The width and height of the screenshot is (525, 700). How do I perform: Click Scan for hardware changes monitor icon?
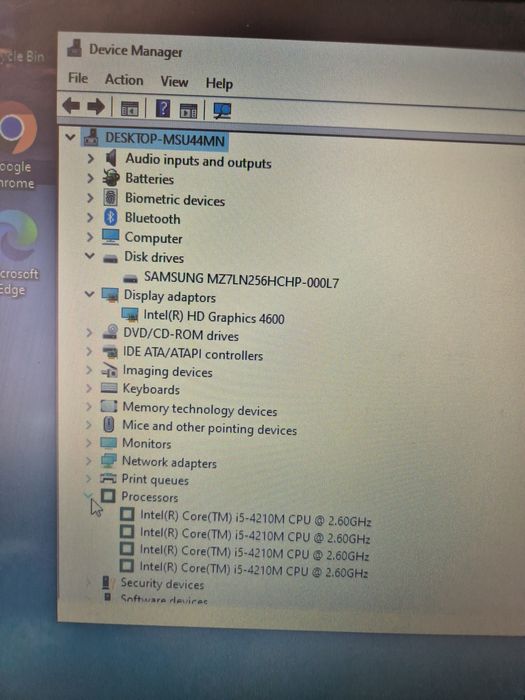pos(222,111)
